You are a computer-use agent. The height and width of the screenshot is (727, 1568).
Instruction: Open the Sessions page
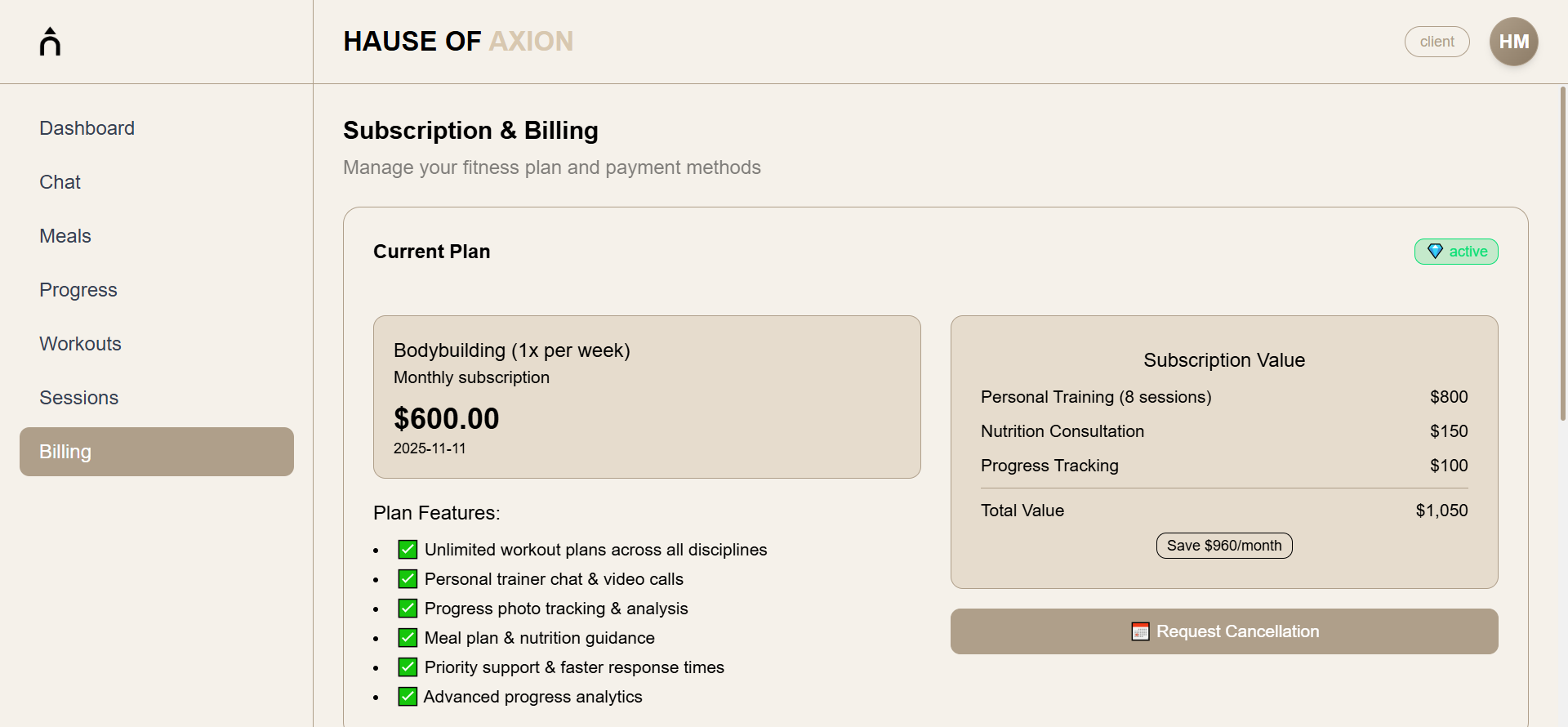pos(79,398)
